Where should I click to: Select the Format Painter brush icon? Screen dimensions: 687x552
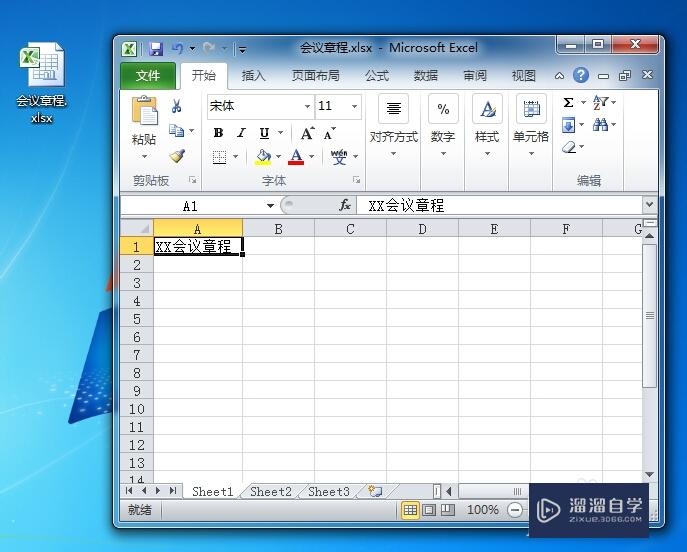[177, 156]
